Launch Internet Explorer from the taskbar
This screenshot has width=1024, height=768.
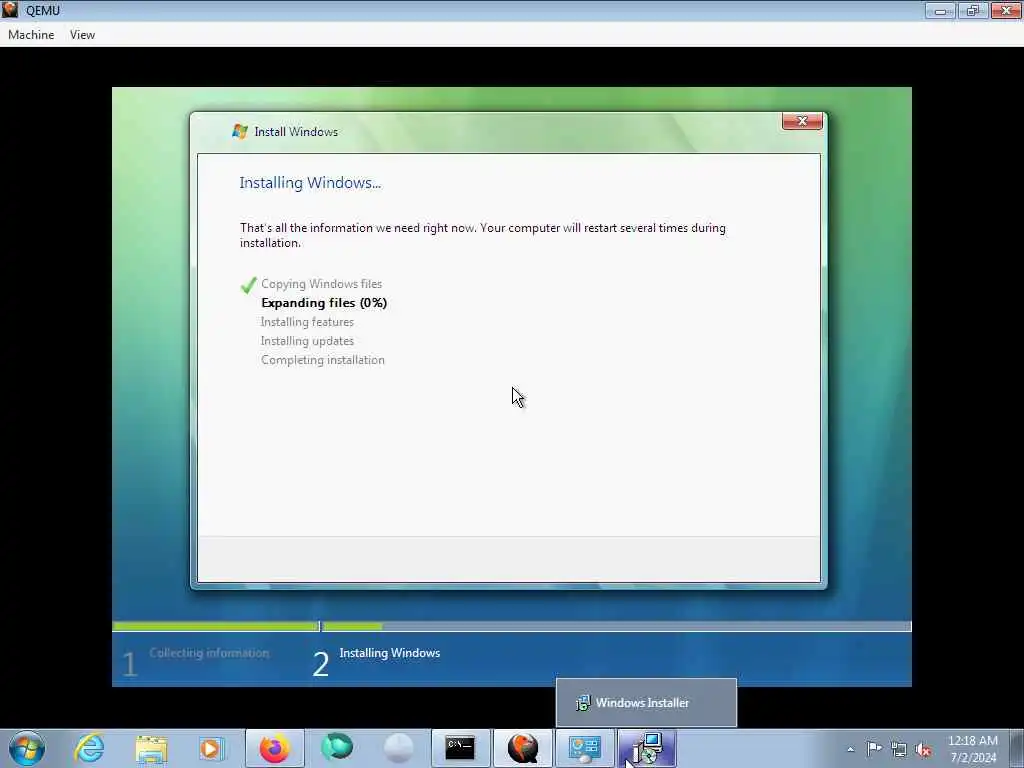tap(89, 748)
